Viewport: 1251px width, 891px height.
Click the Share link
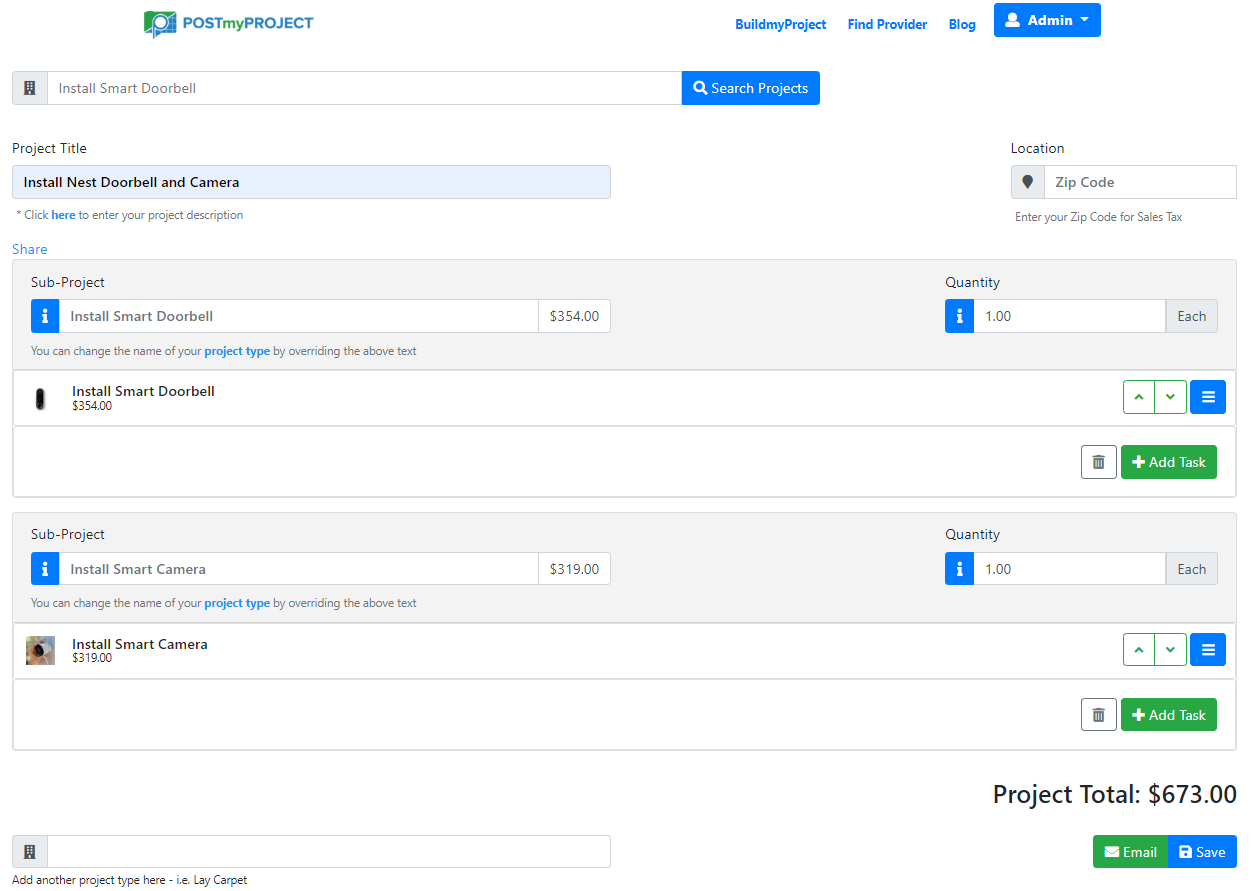click(30, 249)
